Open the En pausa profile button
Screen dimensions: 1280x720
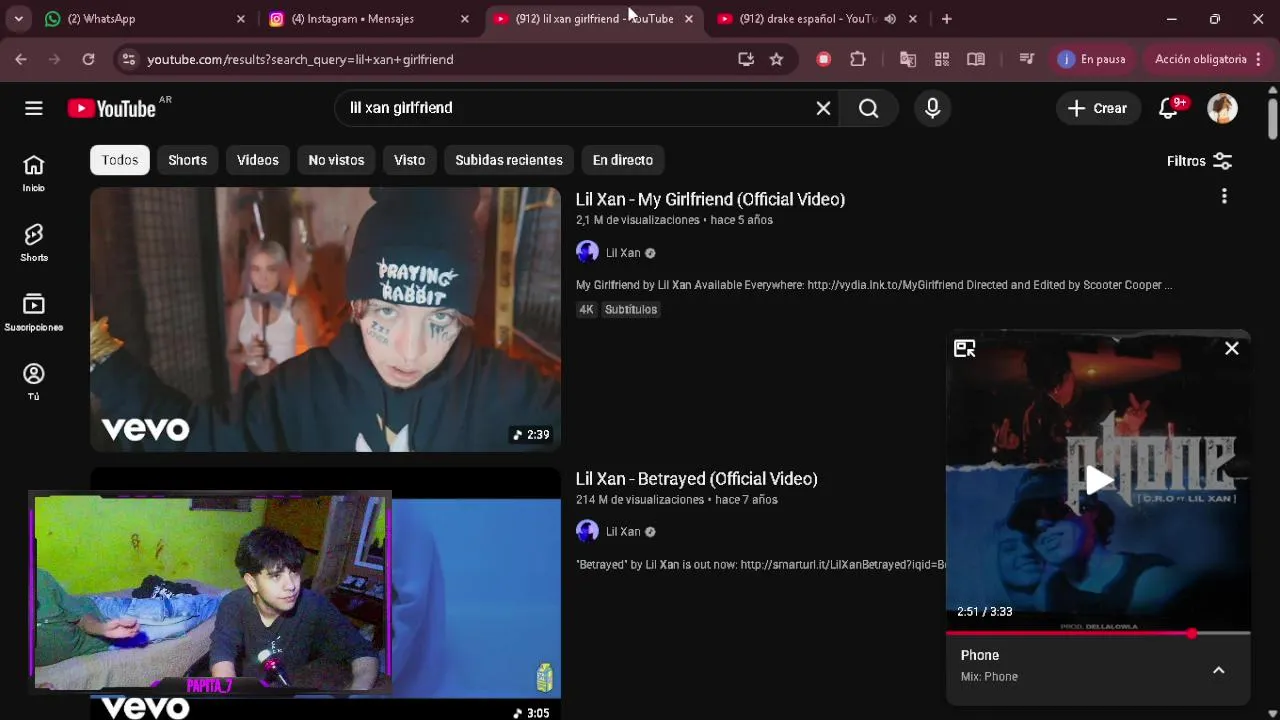[x=1093, y=59]
